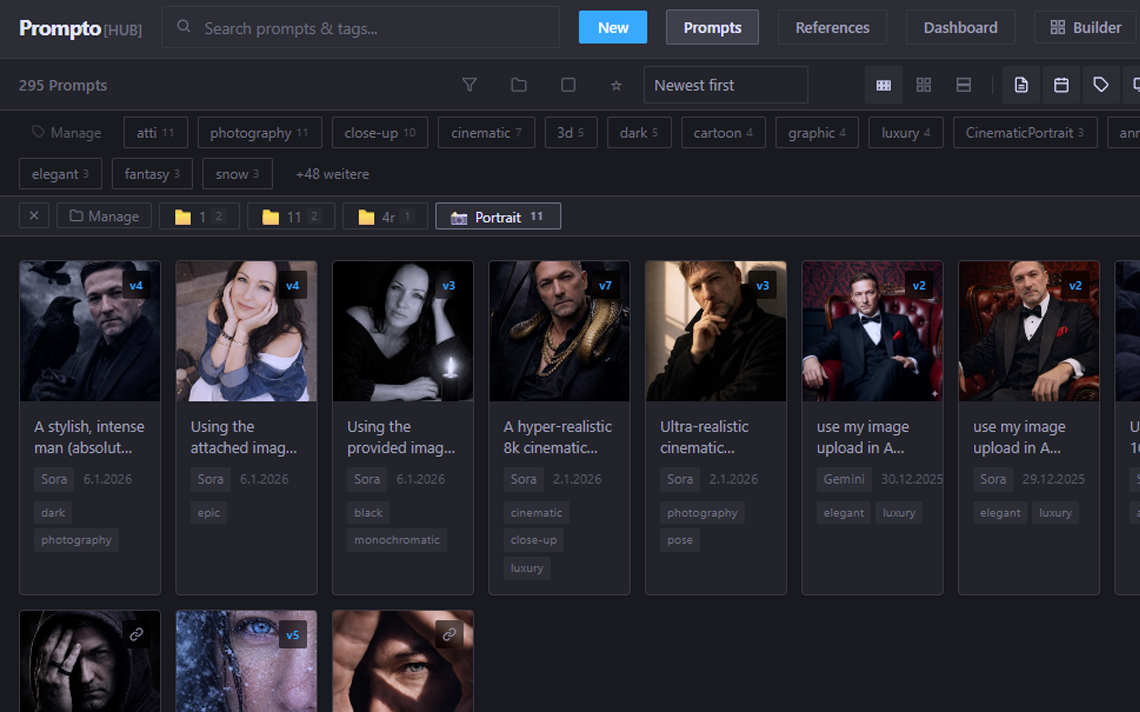This screenshot has width=1140, height=712.
Task: Click the calendar display icon
Action: point(1061,85)
